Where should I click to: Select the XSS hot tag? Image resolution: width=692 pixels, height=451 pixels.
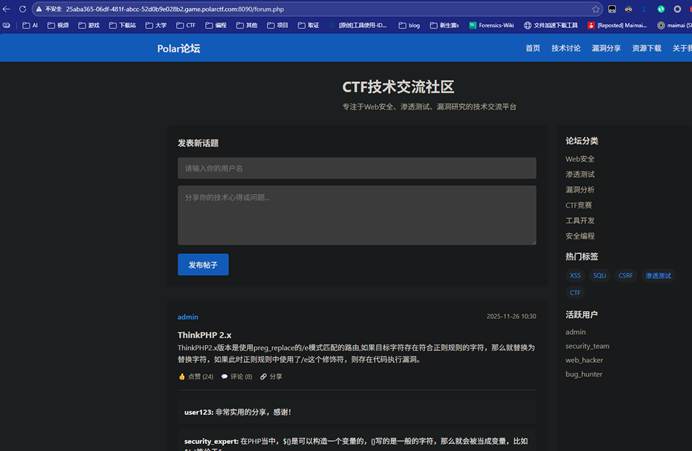[575, 275]
